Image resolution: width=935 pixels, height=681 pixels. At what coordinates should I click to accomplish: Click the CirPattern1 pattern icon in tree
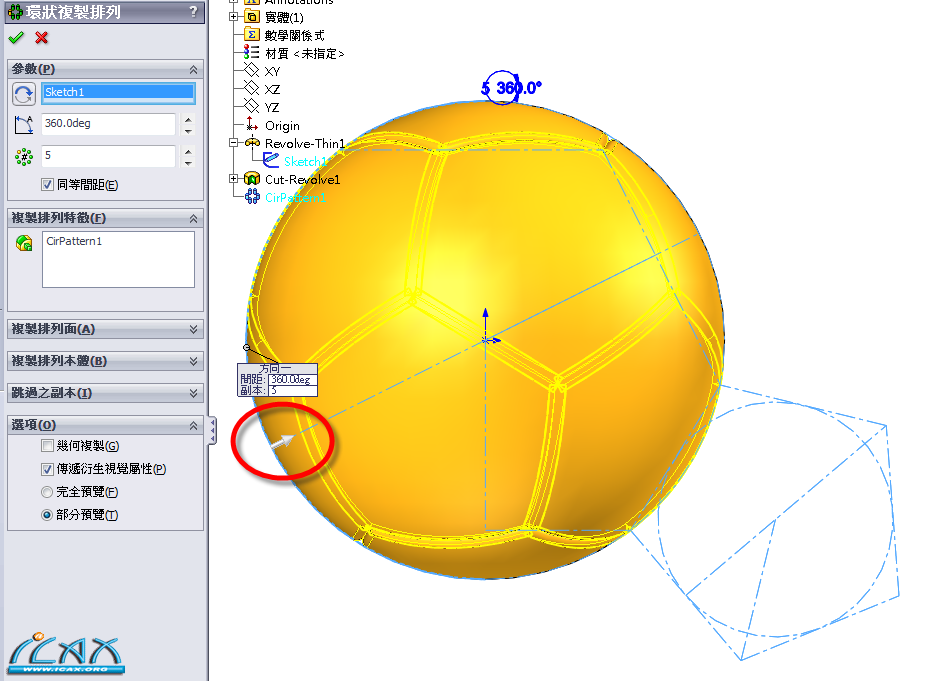pyautogui.click(x=253, y=196)
